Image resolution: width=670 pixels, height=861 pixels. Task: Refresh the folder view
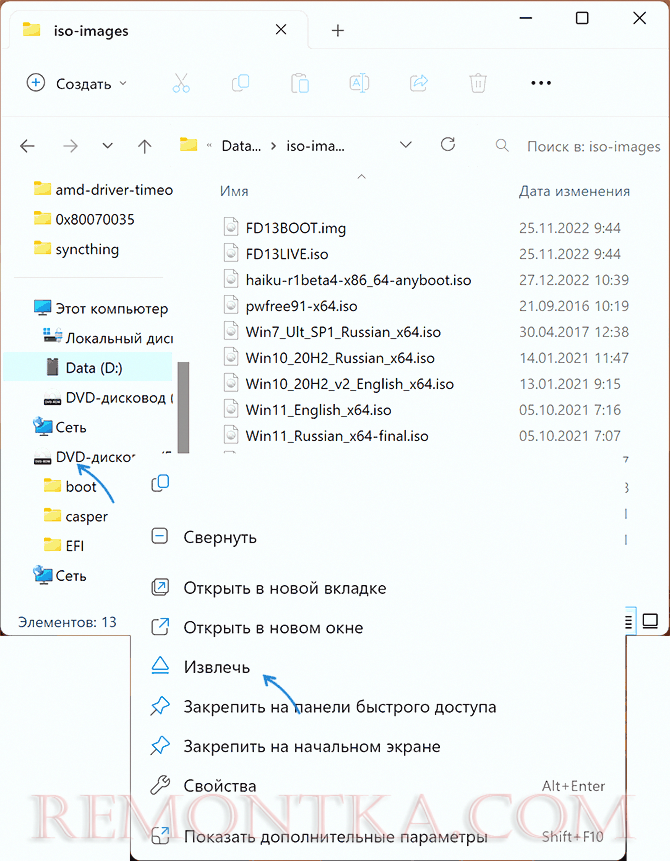tap(448, 144)
